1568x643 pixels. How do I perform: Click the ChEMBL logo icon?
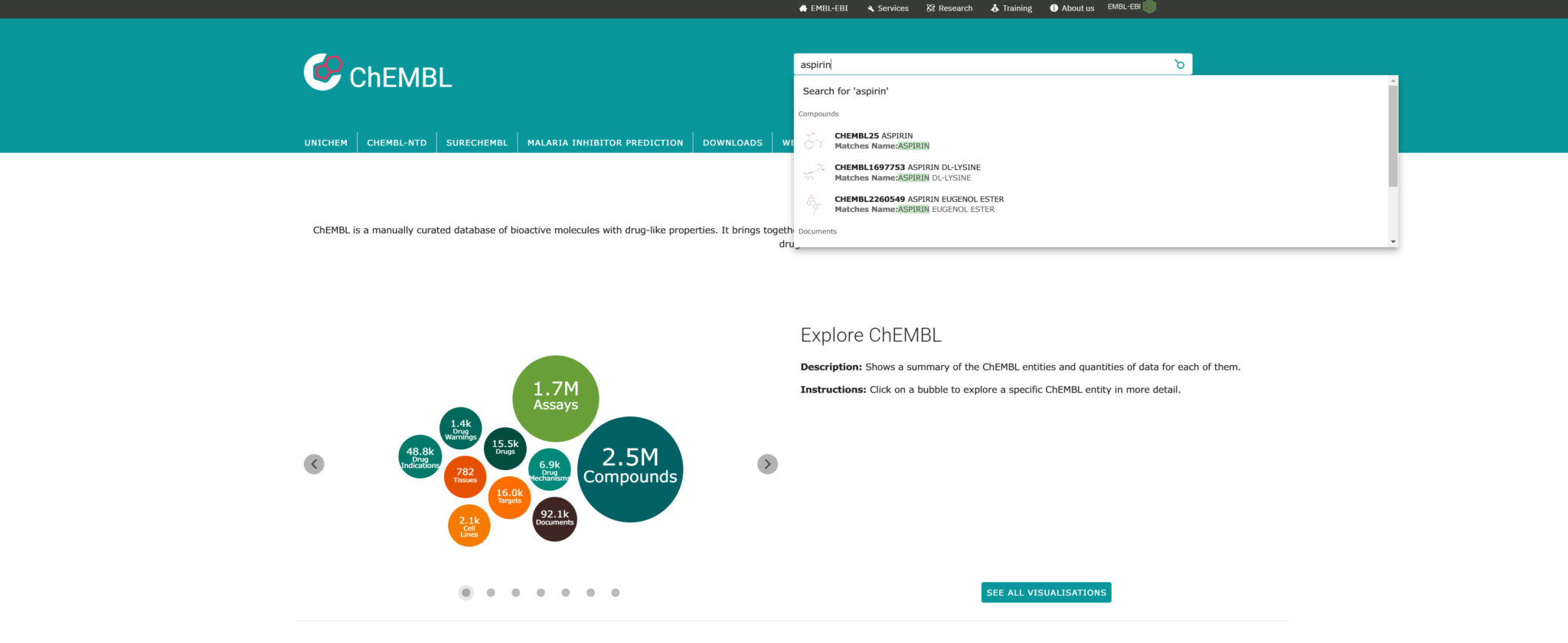pos(323,72)
